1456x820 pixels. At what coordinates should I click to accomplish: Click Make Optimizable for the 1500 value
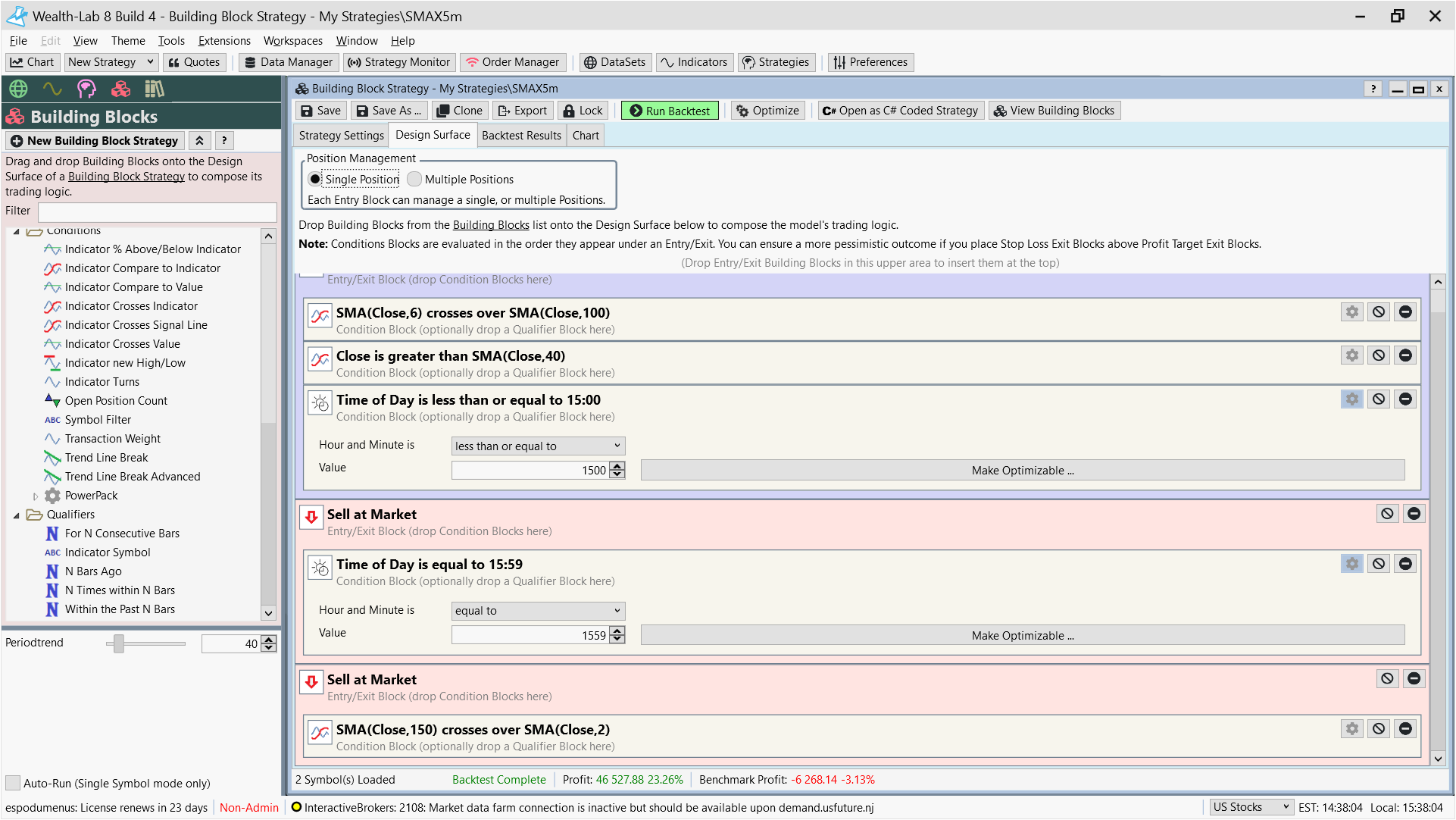[1022, 471]
